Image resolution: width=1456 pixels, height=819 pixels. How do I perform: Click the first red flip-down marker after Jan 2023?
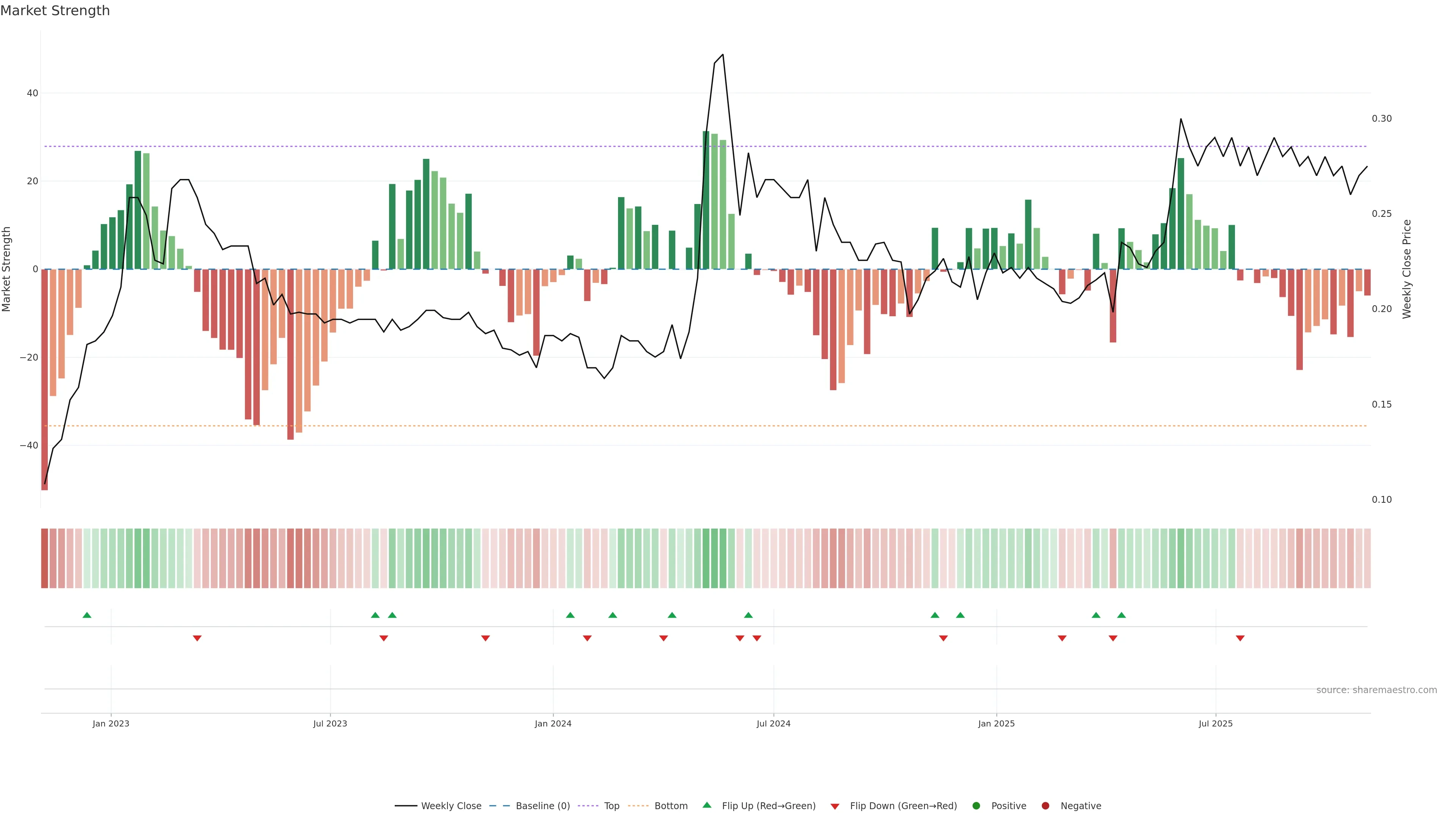(197, 638)
